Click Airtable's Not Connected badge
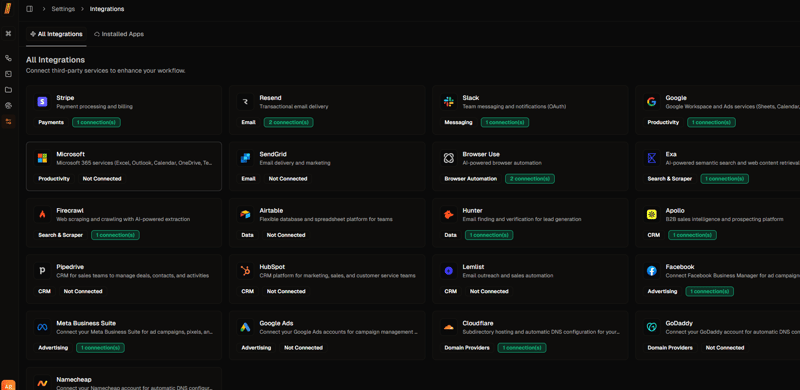Image resolution: width=800 pixels, height=390 pixels. [286, 235]
